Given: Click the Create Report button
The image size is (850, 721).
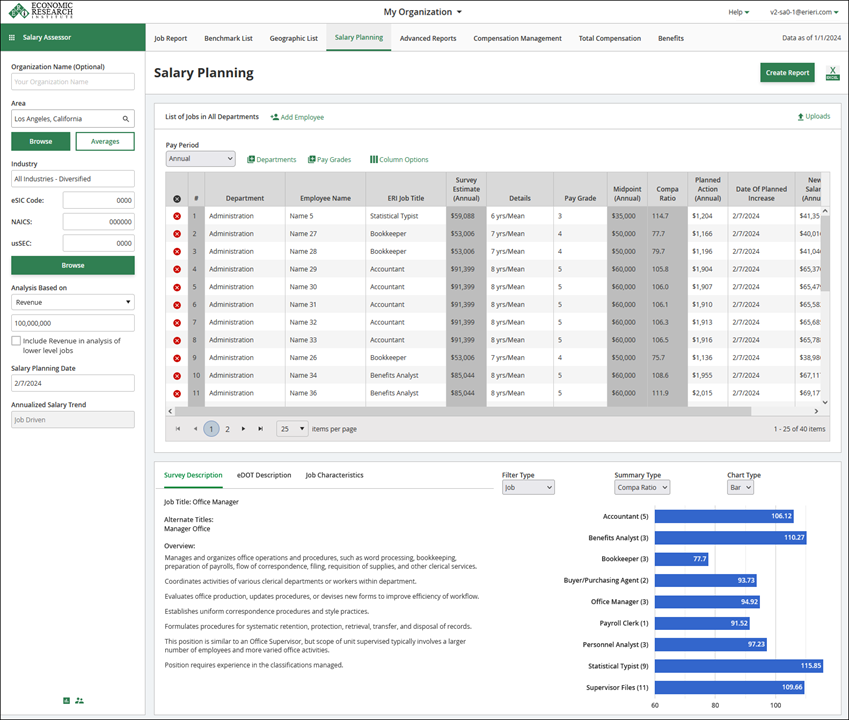Looking at the screenshot, I should click(787, 73).
